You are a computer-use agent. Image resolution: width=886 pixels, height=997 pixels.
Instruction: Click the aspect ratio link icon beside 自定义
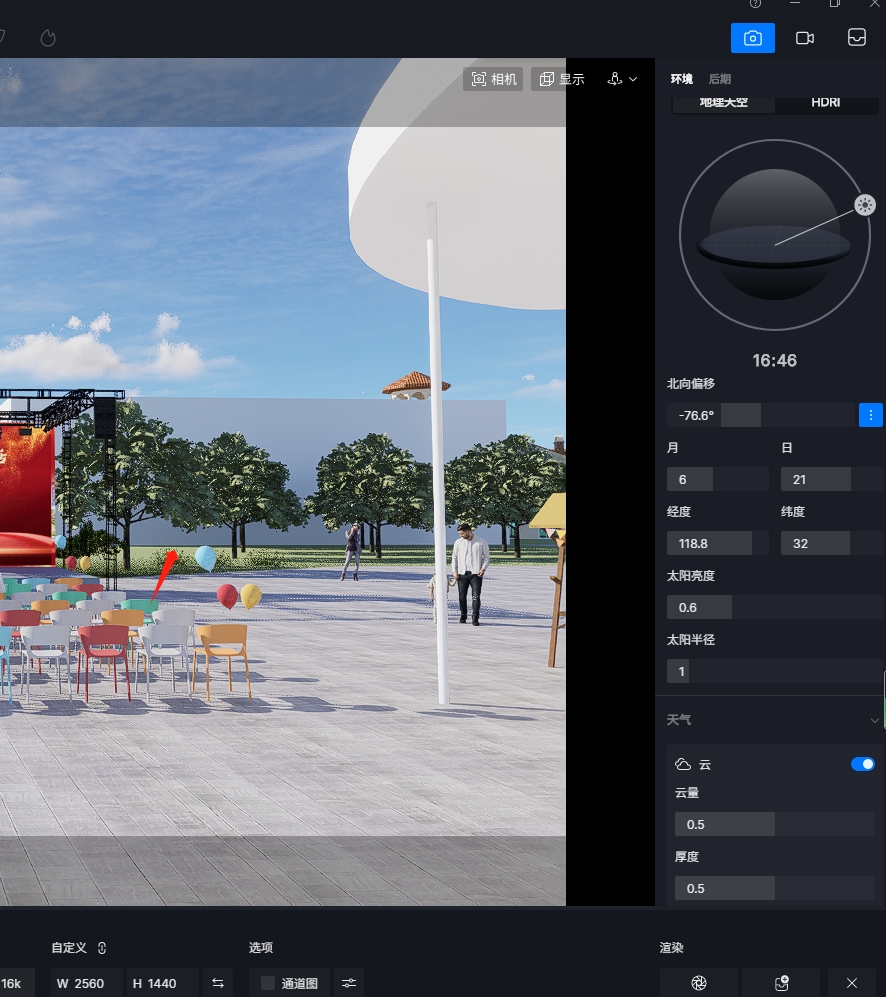102,948
